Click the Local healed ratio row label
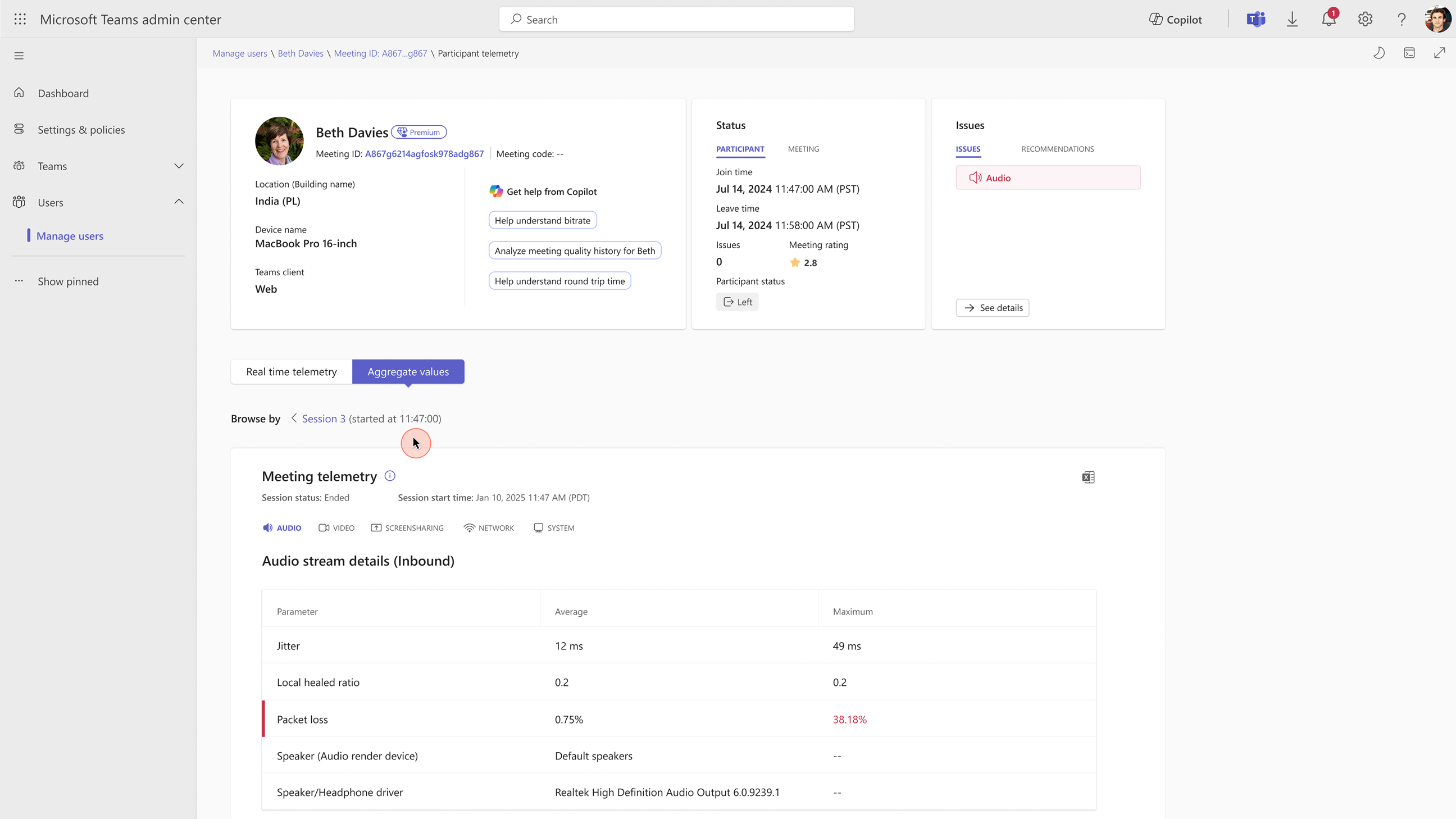Image resolution: width=1456 pixels, height=819 pixels. tap(318, 682)
